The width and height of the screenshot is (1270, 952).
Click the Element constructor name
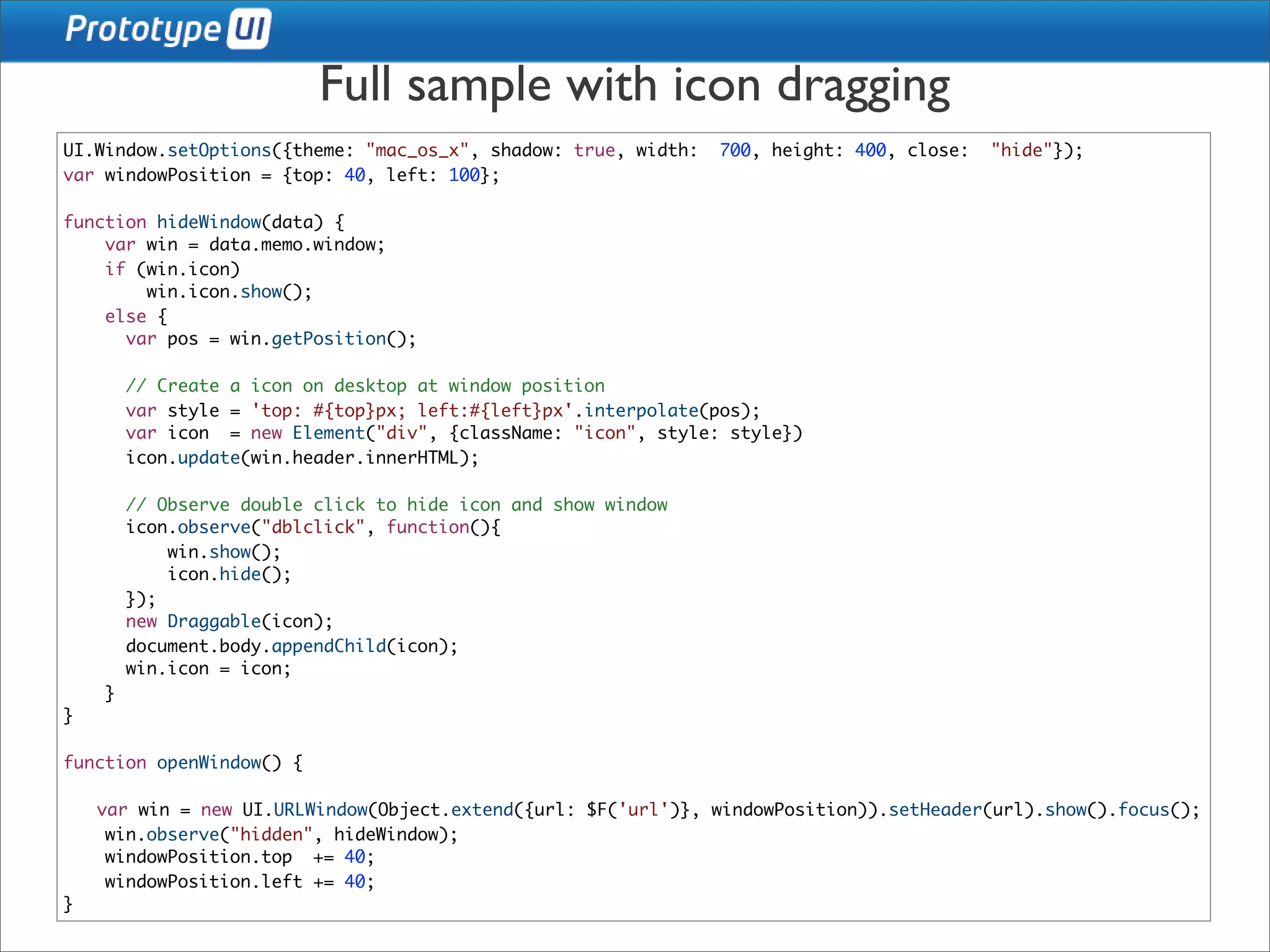coord(329,433)
